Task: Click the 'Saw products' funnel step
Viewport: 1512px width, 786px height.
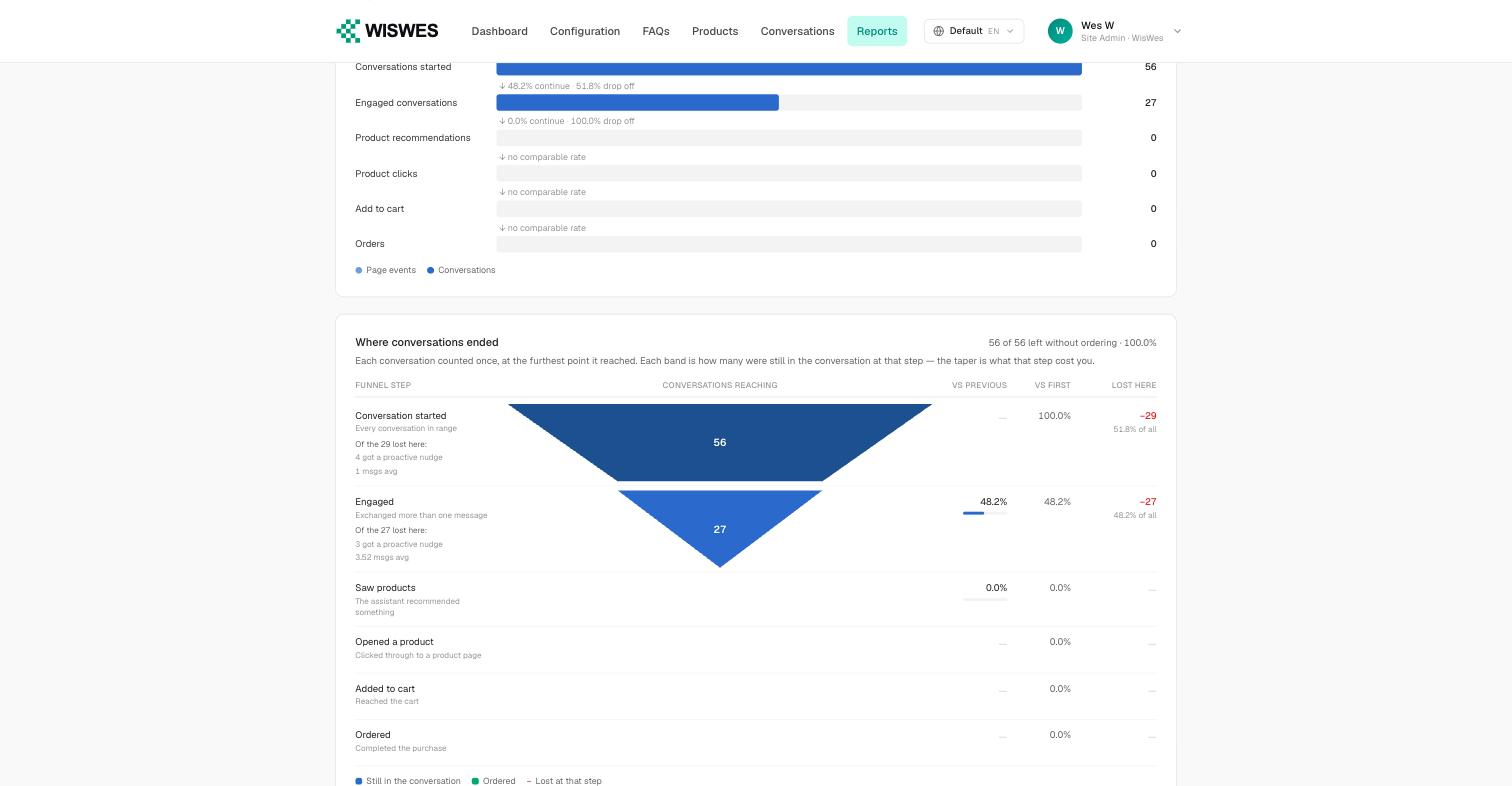Action: (385, 588)
